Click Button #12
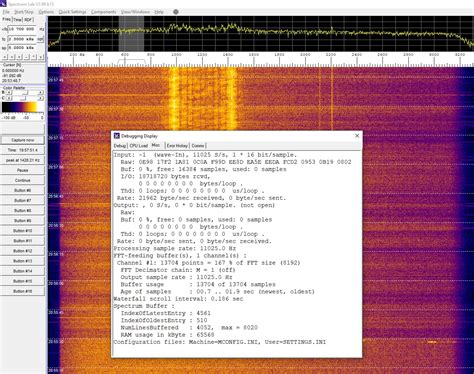 point(23,251)
